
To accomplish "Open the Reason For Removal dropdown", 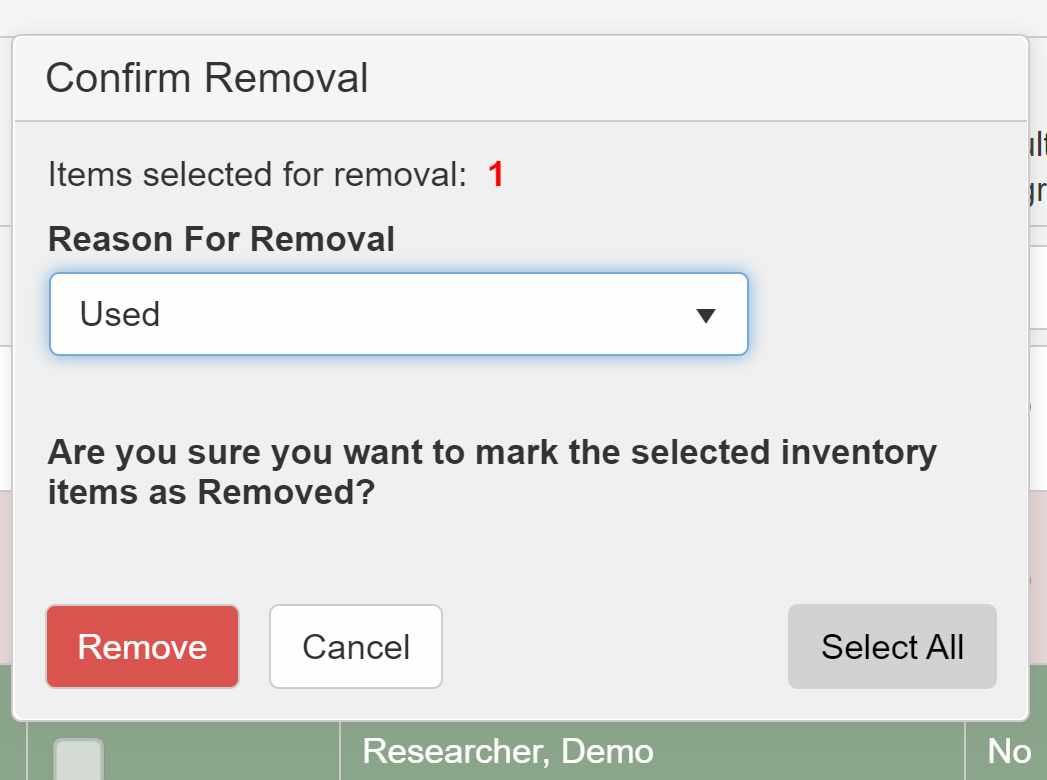I will coord(398,314).
